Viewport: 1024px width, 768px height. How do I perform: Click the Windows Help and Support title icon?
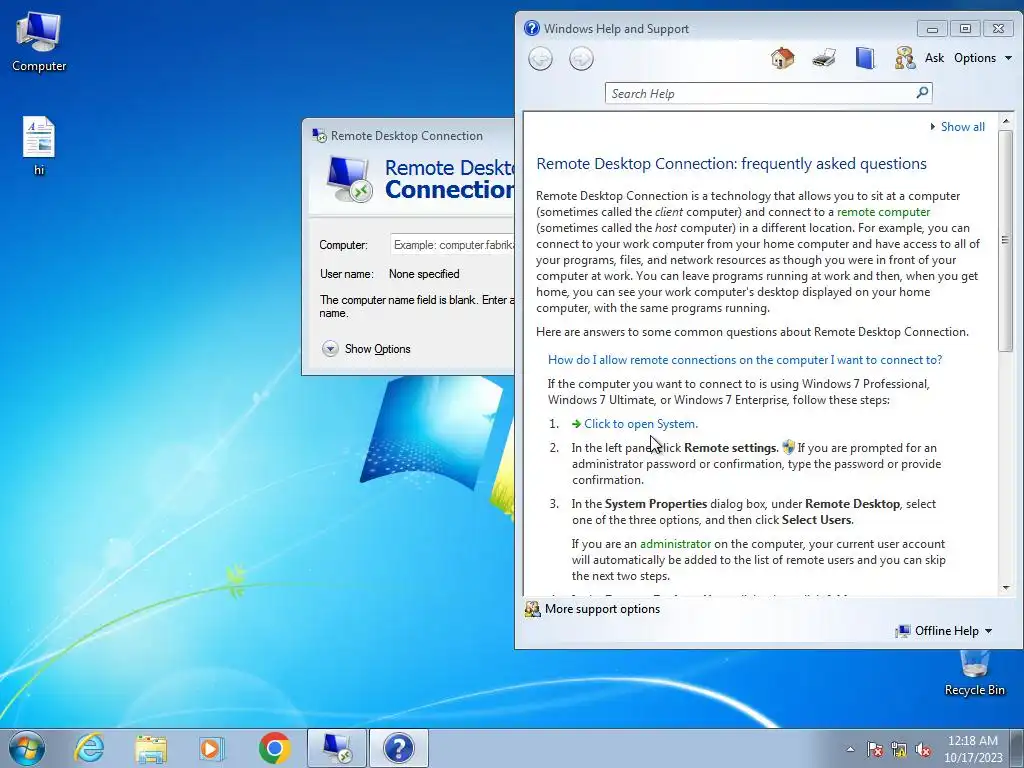[x=532, y=28]
